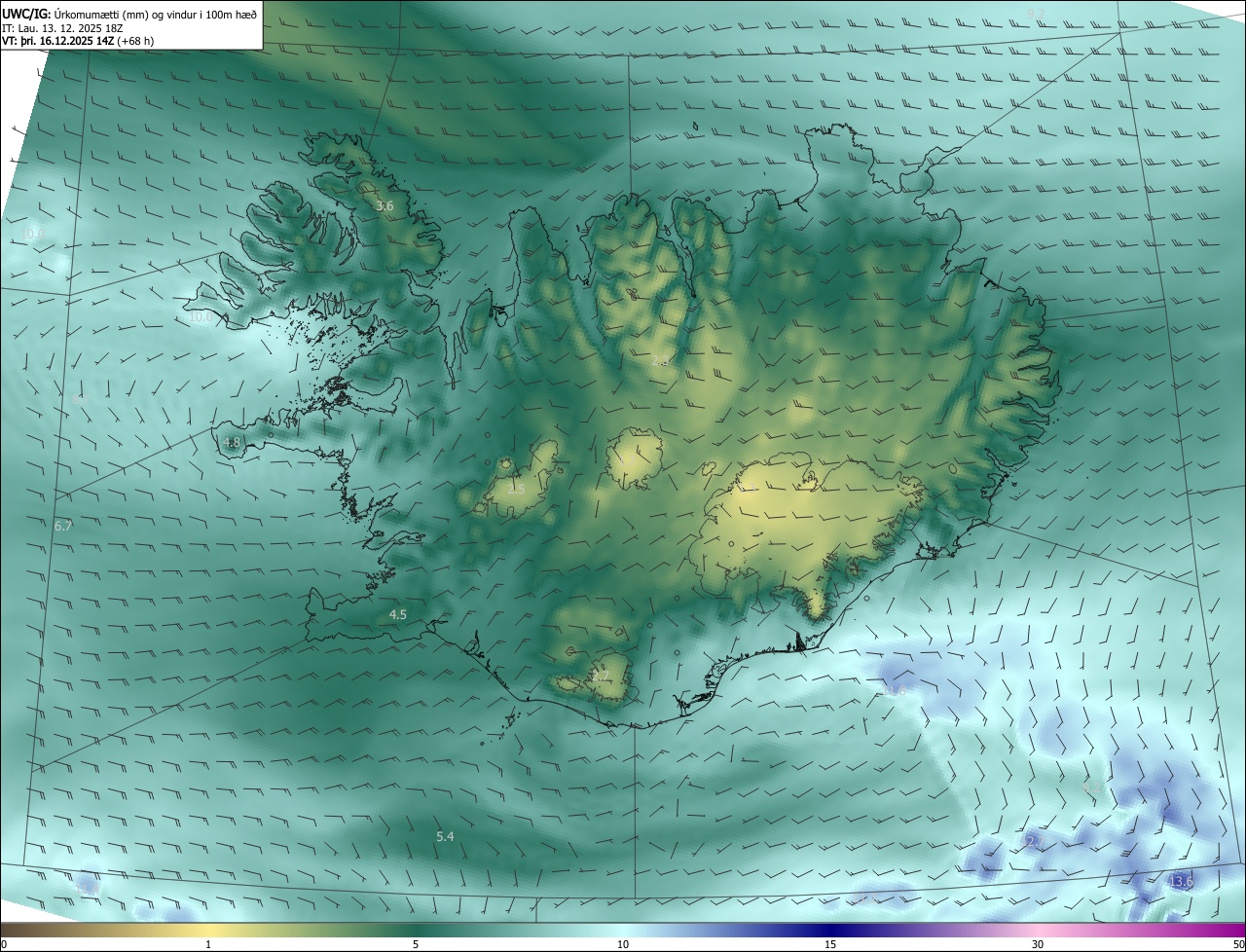The height and width of the screenshot is (952, 1246).
Task: Click the color scale tick label 10
Action: [623, 944]
